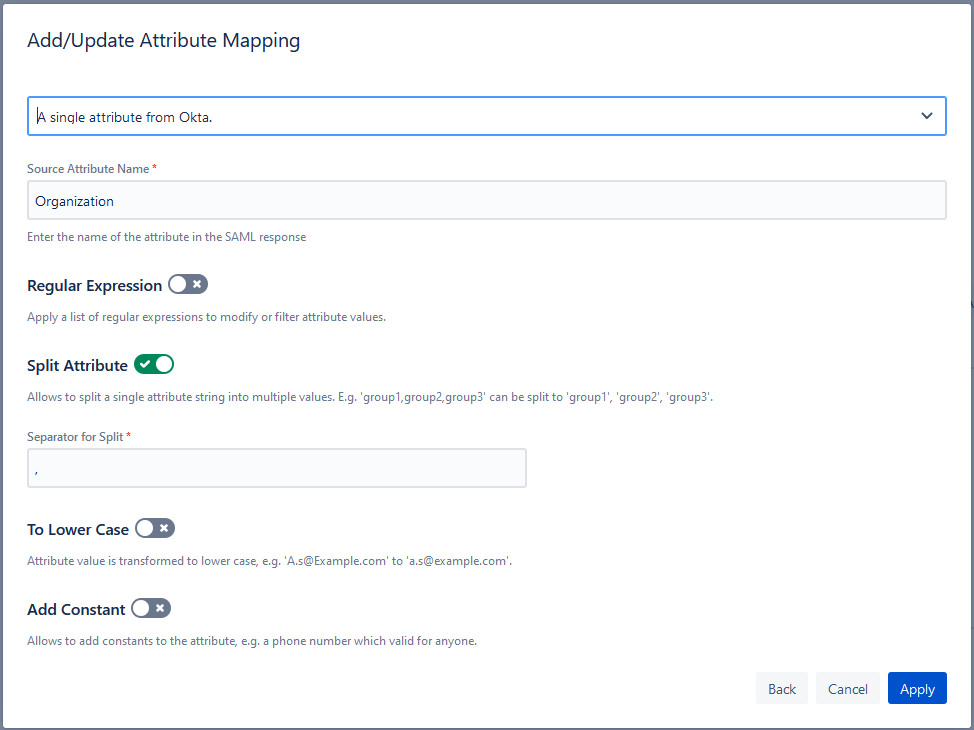Select the combo box showing 'A single attribute from Okta'

tap(487, 116)
